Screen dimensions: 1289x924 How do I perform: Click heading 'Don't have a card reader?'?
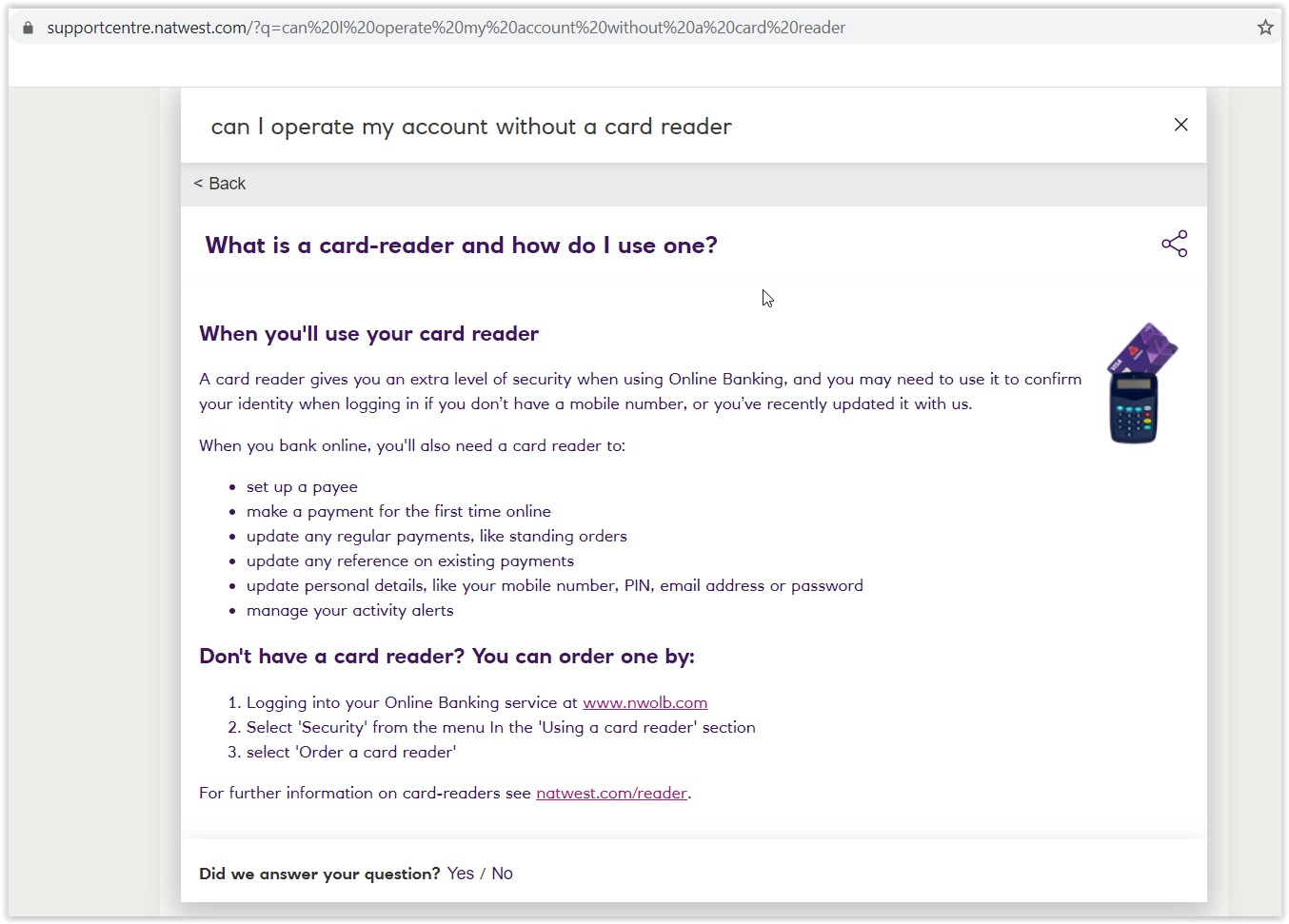click(x=446, y=657)
